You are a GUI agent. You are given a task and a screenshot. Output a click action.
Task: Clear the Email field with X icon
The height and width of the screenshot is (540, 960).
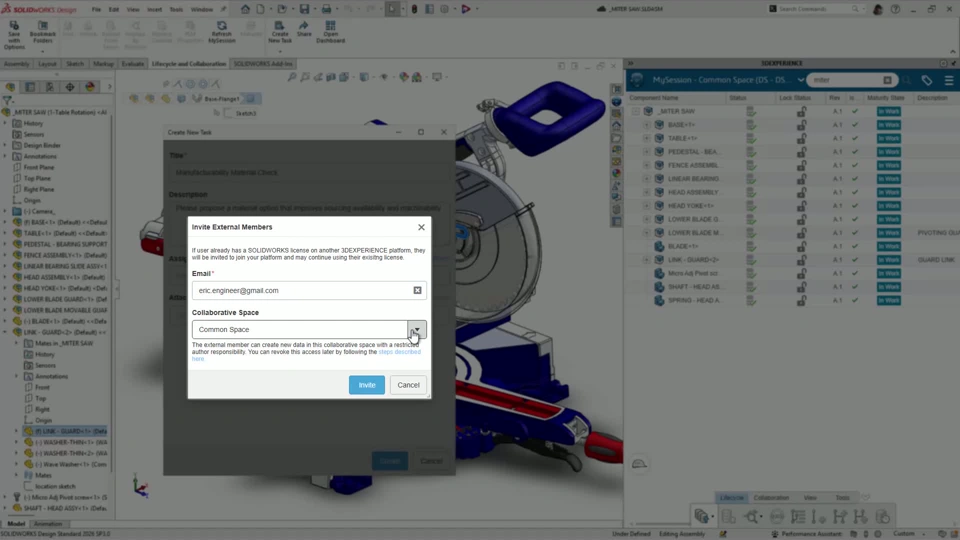coord(418,290)
